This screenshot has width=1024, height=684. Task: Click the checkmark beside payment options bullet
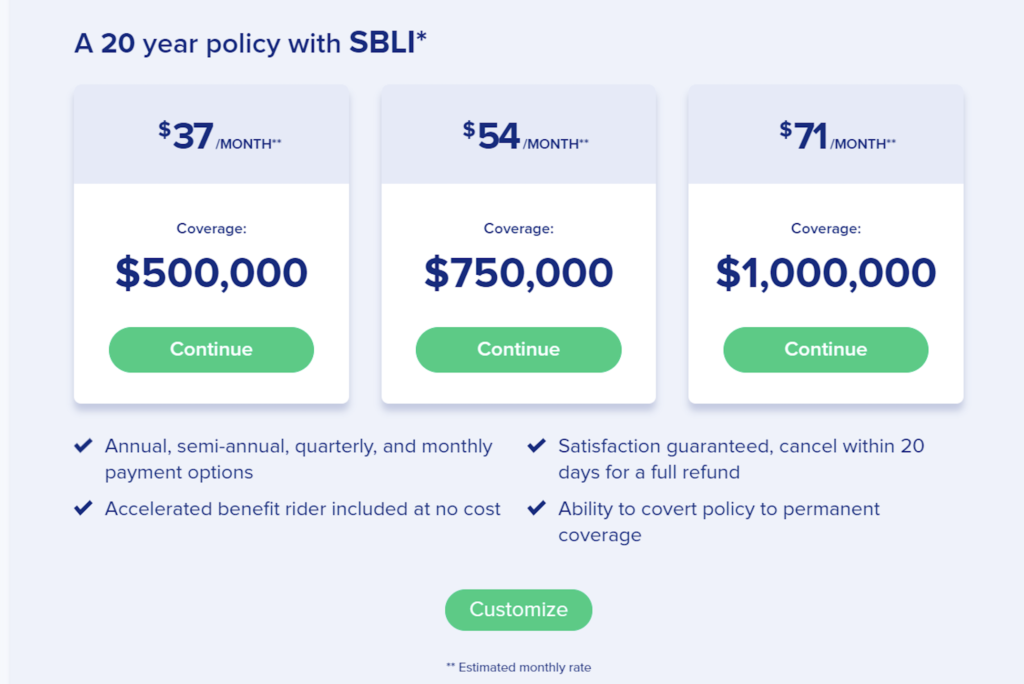point(83,446)
